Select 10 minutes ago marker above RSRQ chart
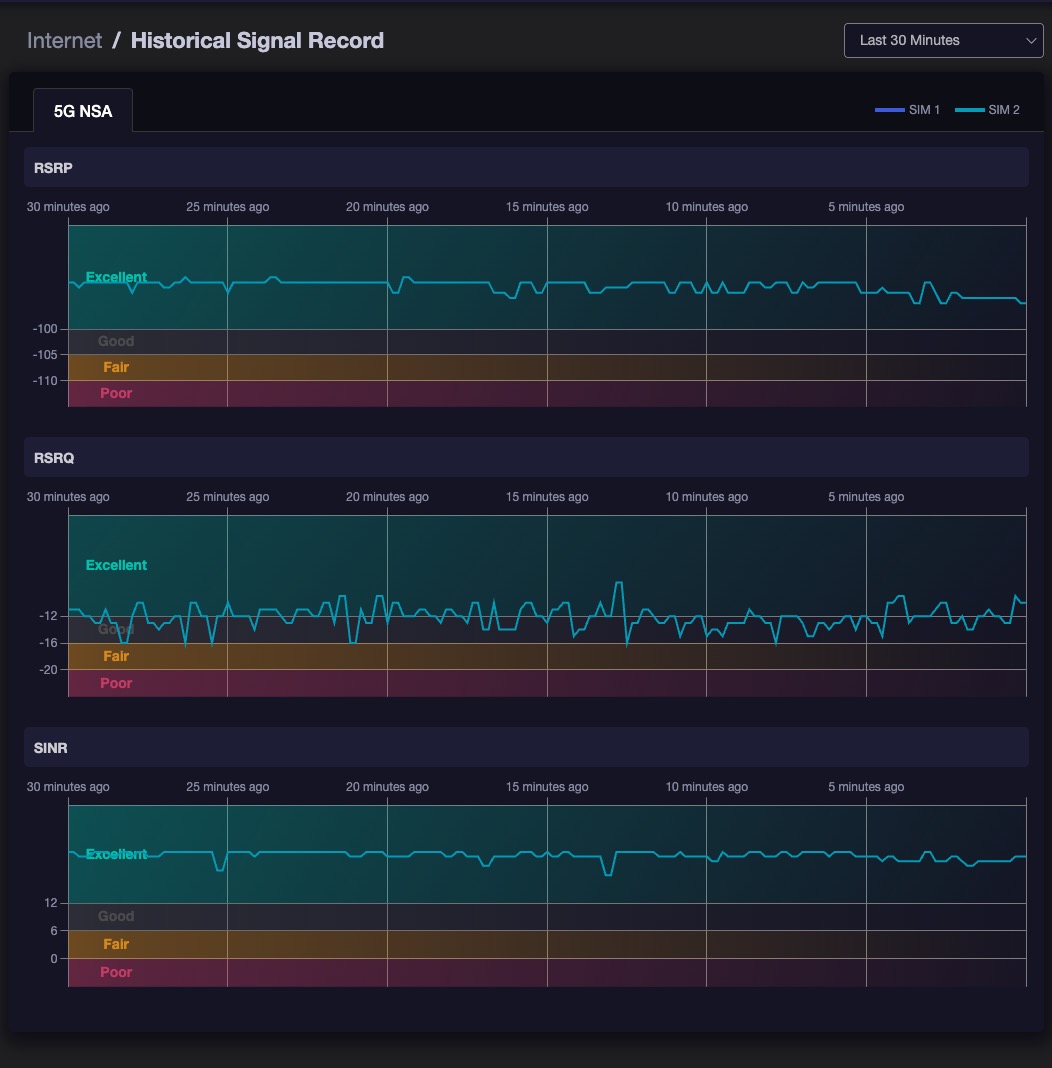This screenshot has height=1068, width=1052. (707, 497)
